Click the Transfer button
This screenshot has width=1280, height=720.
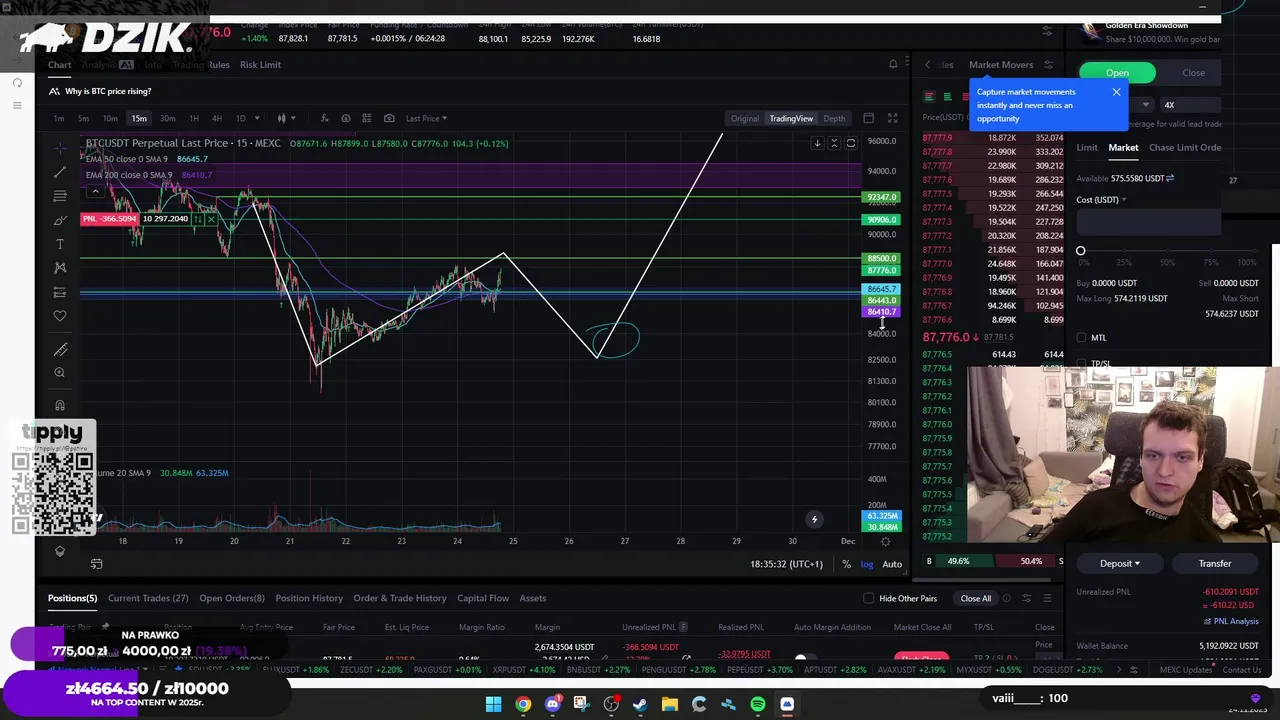(x=1215, y=563)
